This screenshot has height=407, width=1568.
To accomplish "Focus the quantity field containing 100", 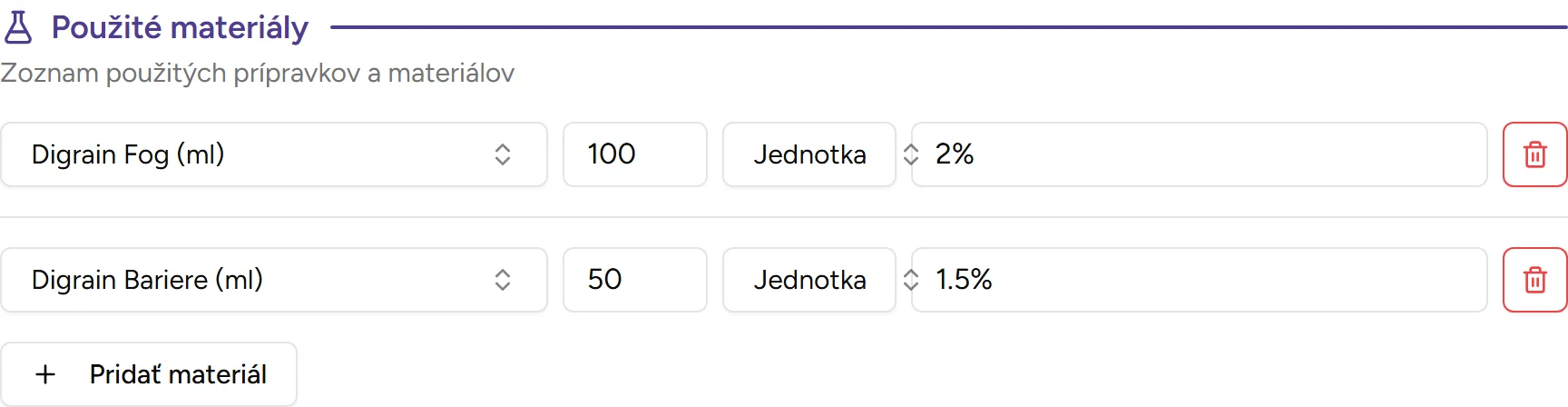I will 634,154.
